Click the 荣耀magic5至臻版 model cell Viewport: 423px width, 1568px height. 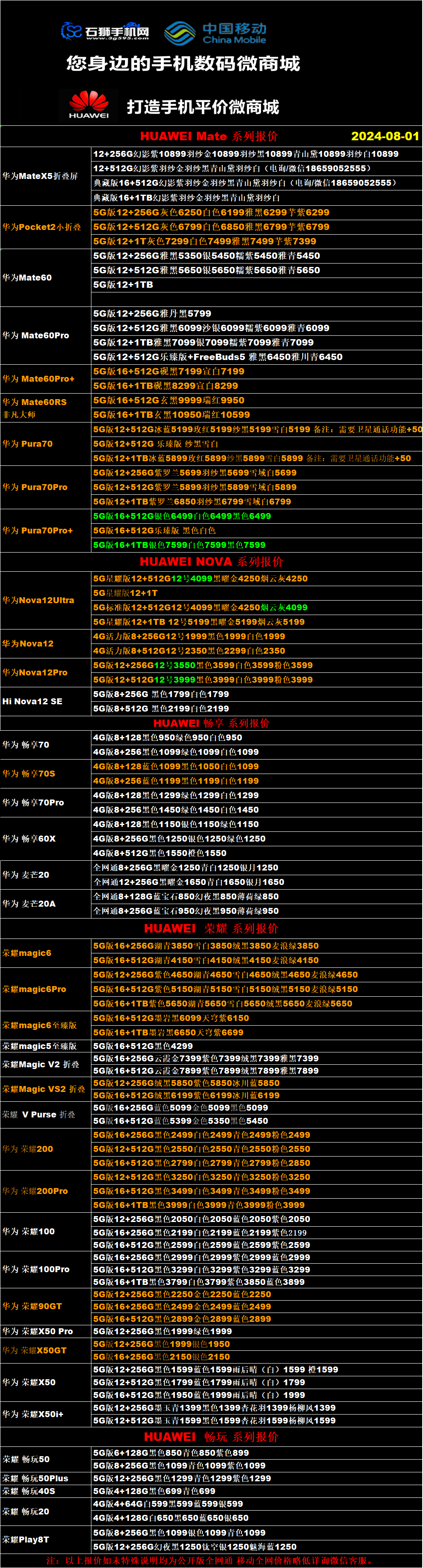coord(45,1046)
